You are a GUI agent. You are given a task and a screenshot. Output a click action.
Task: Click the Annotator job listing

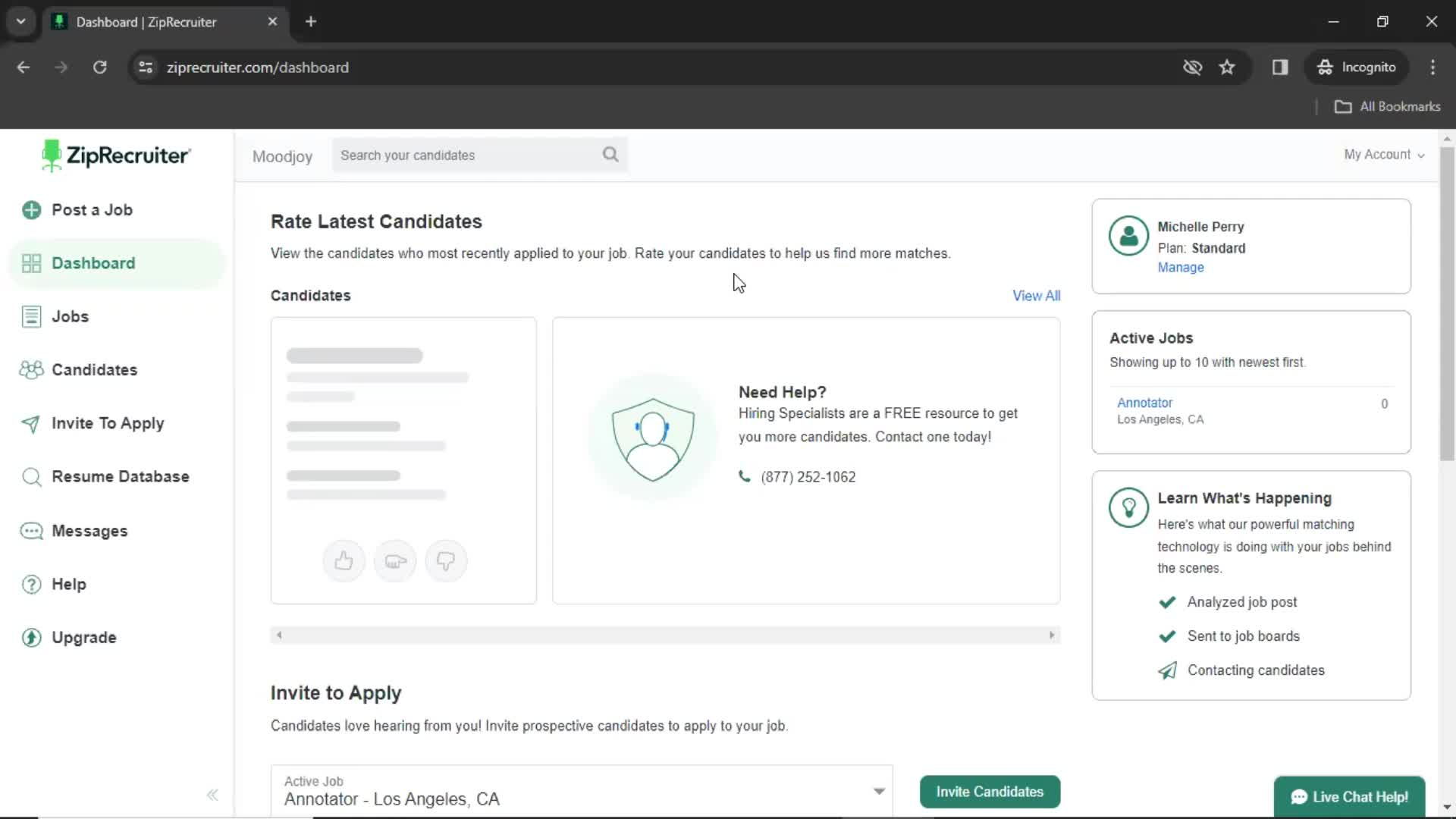1145,402
